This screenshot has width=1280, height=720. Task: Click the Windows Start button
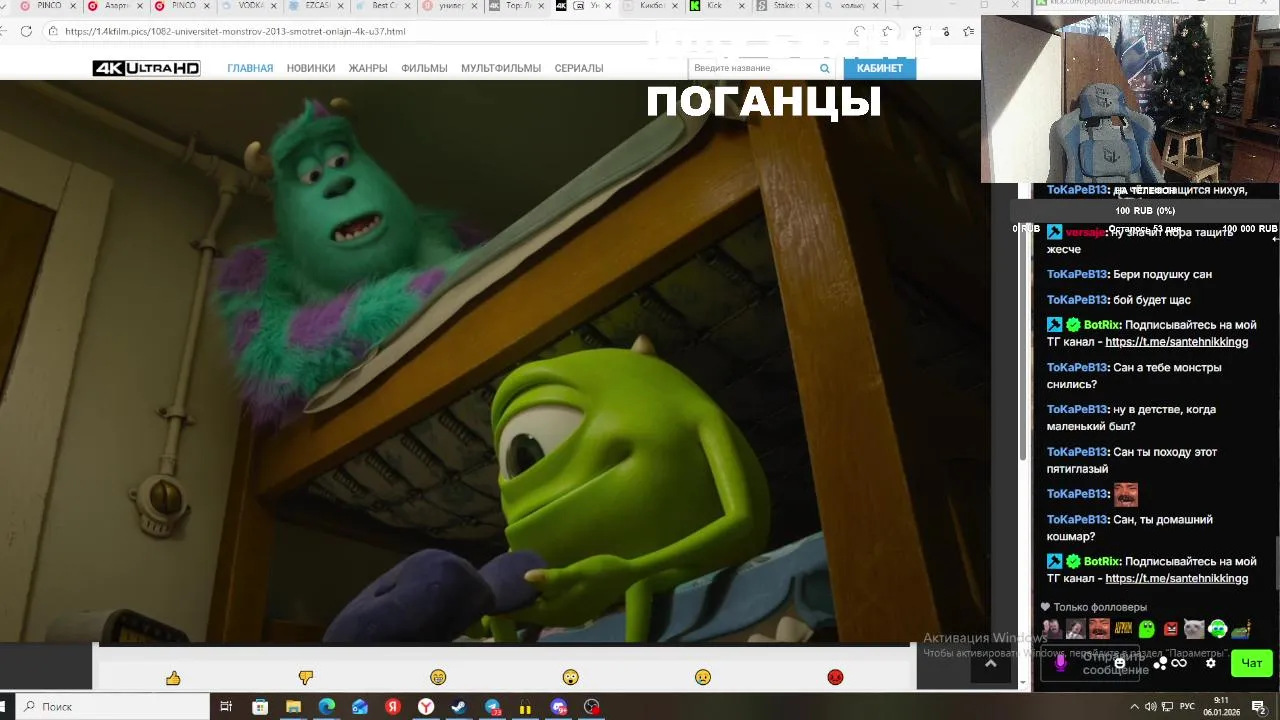pyautogui.click(x=4, y=707)
